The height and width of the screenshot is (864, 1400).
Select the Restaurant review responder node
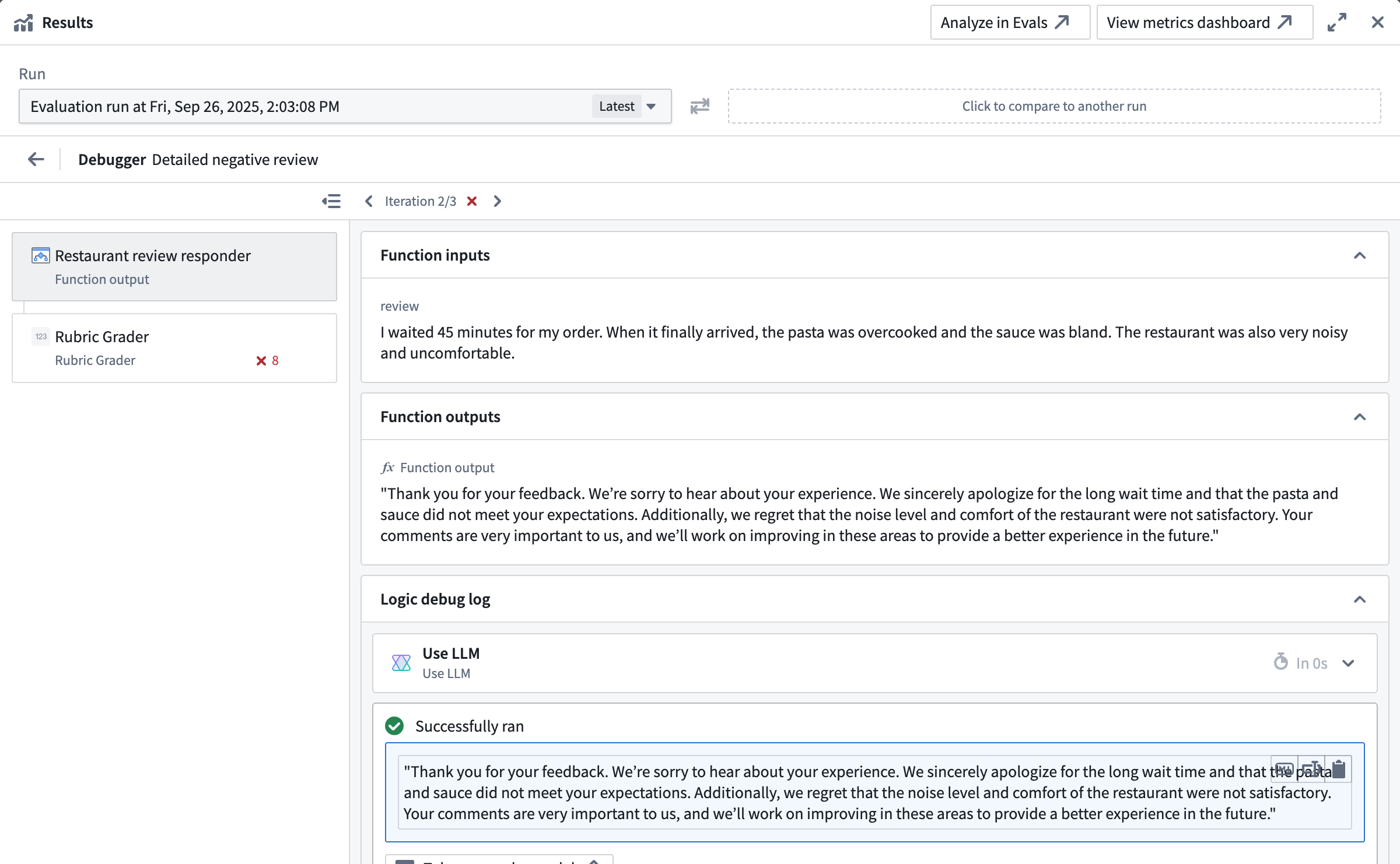pyautogui.click(x=174, y=266)
